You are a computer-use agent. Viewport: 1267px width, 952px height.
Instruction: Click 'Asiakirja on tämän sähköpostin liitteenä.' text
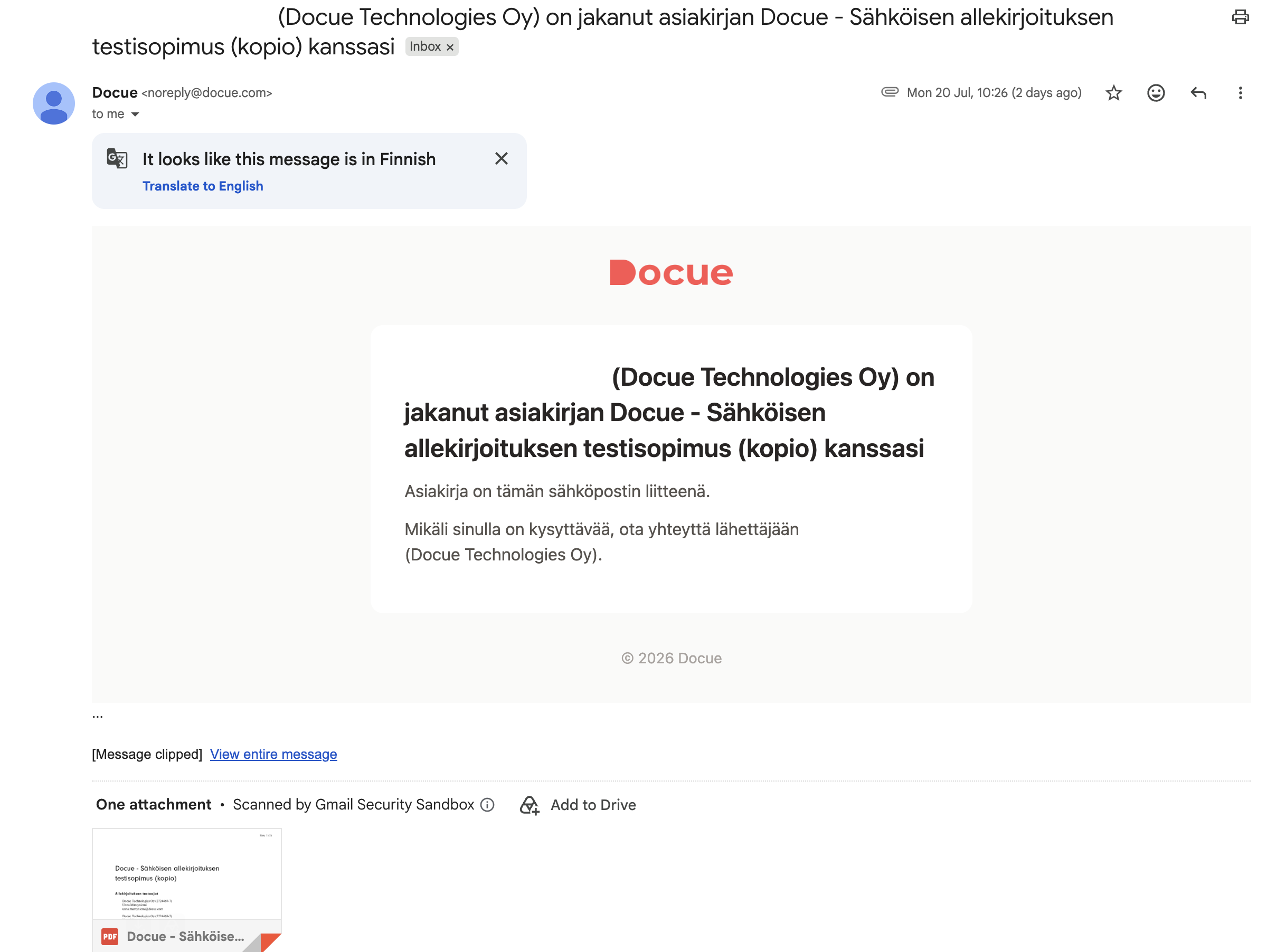pos(557,491)
